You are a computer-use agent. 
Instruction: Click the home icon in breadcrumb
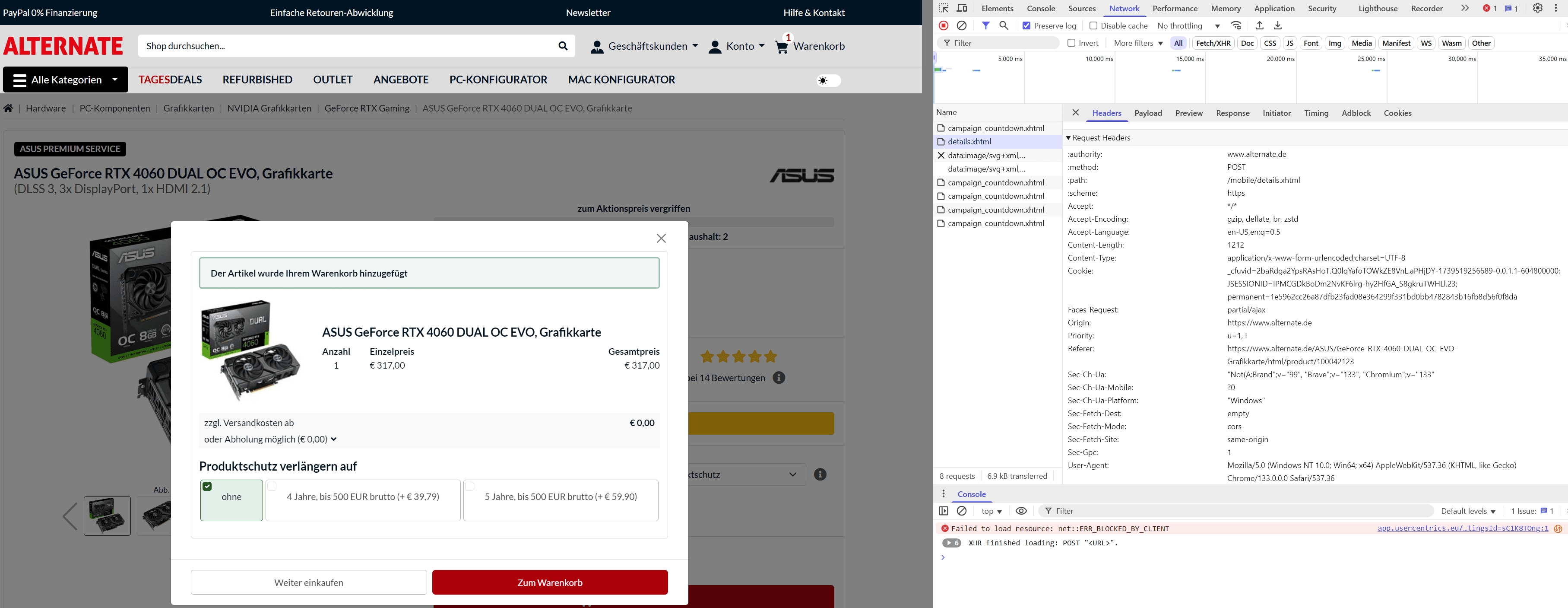click(8, 108)
